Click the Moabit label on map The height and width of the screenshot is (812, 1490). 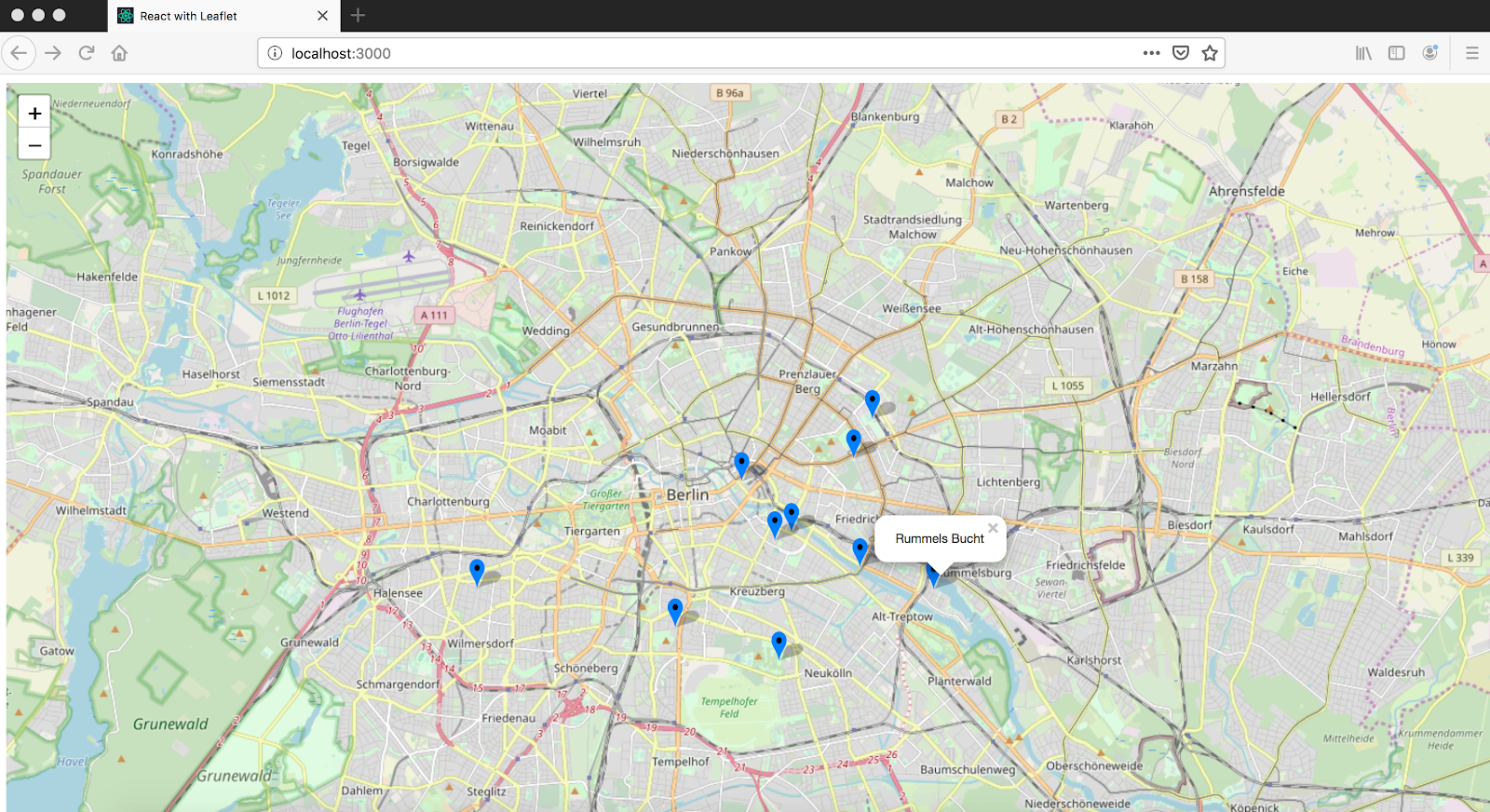pyautogui.click(x=548, y=430)
